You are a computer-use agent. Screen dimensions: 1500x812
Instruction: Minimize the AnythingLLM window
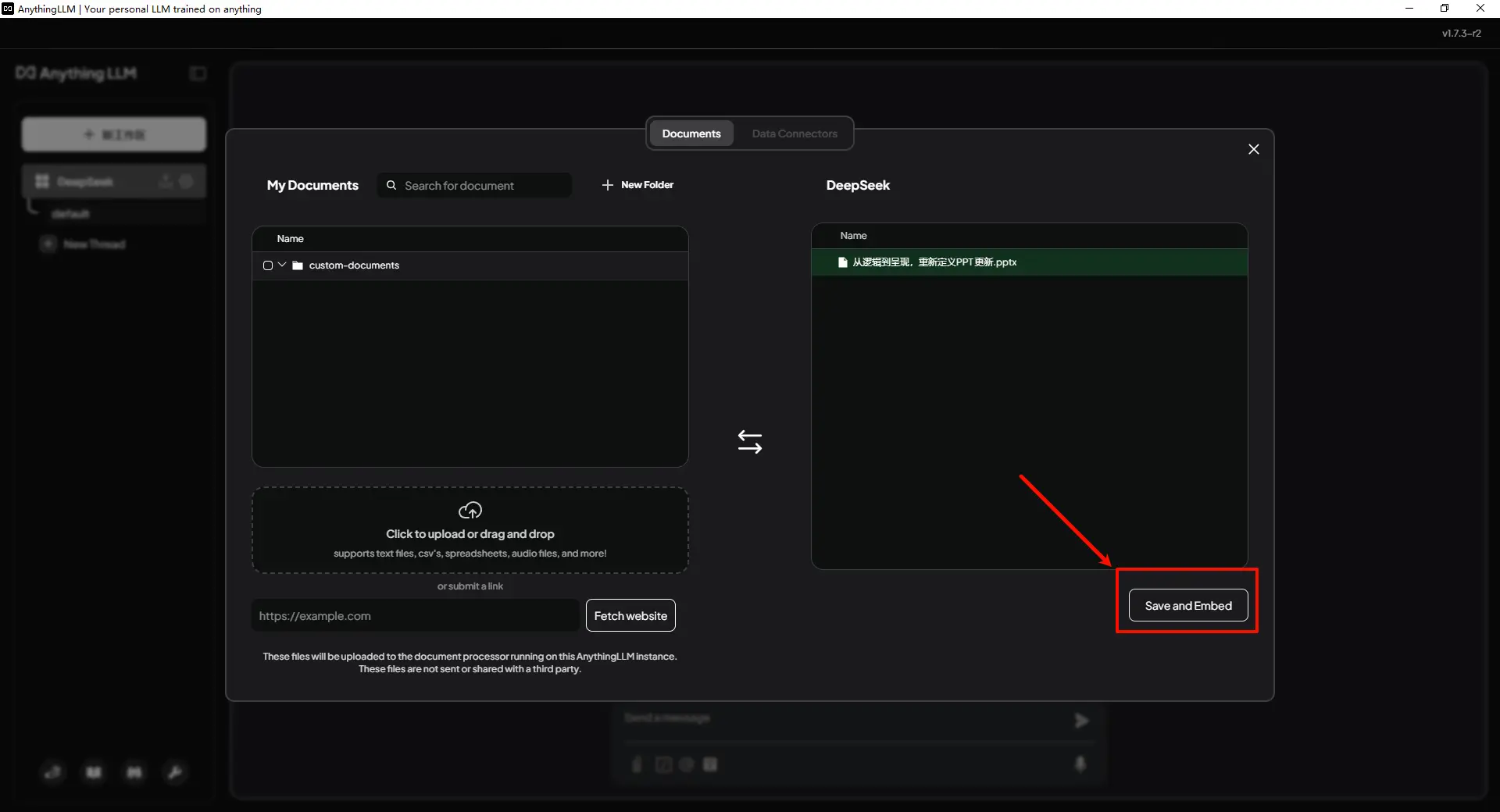[1409, 9]
